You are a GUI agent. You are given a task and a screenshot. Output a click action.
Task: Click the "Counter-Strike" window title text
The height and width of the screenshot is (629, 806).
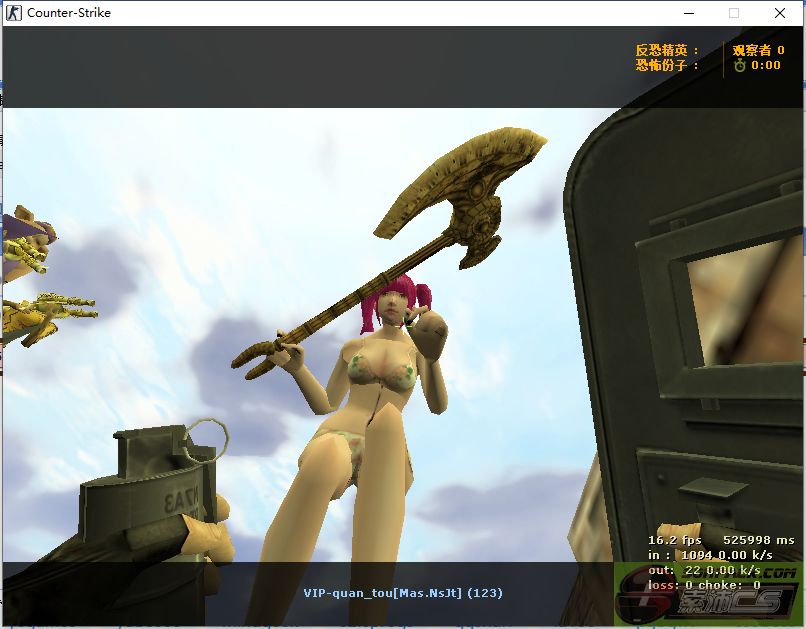coord(69,13)
